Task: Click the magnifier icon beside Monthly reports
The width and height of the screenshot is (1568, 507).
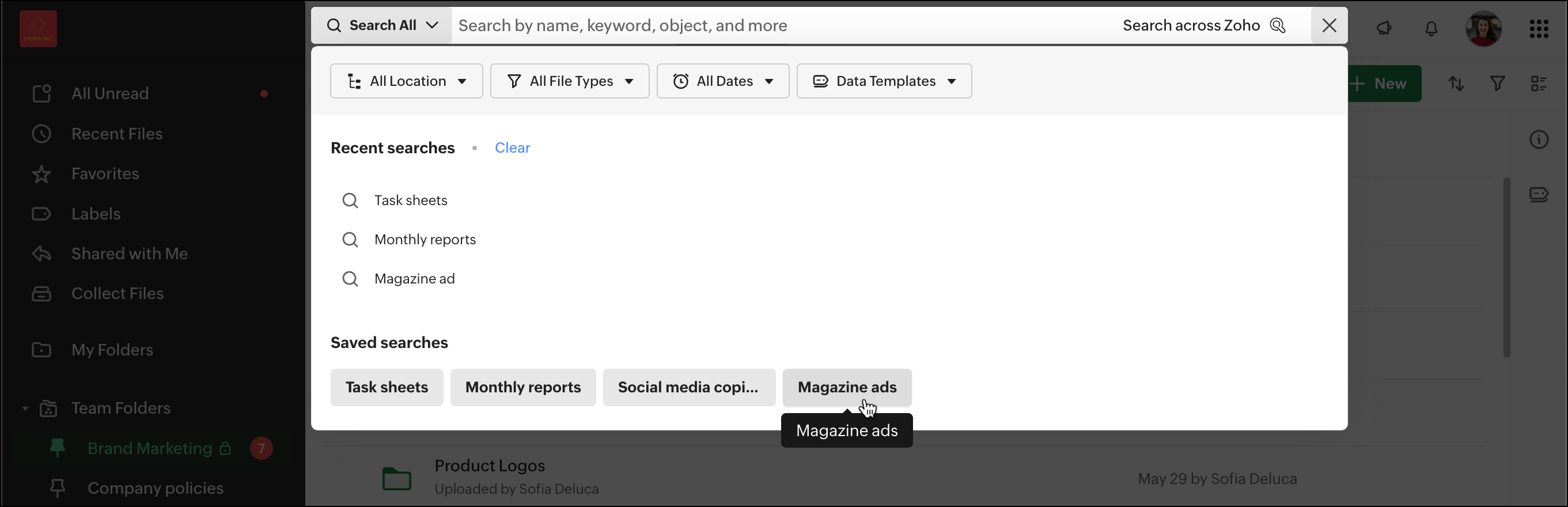Action: [350, 240]
